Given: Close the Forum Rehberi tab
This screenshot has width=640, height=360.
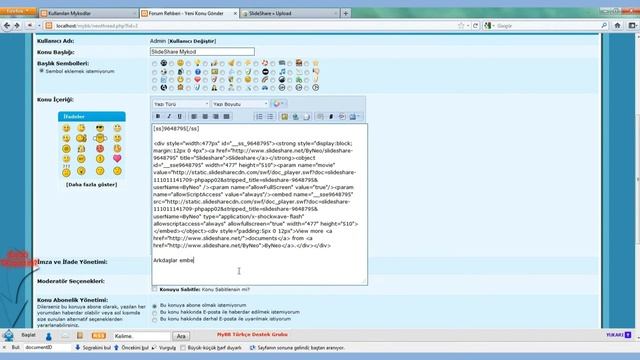Looking at the screenshot, I should pyautogui.click(x=235, y=13).
